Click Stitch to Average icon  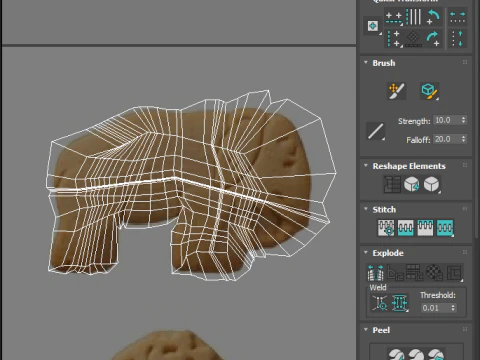[406, 228]
